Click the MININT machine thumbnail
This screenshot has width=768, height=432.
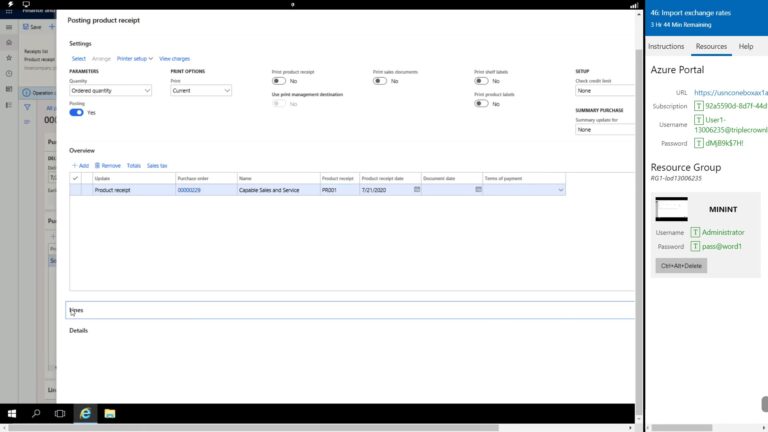[672, 209]
